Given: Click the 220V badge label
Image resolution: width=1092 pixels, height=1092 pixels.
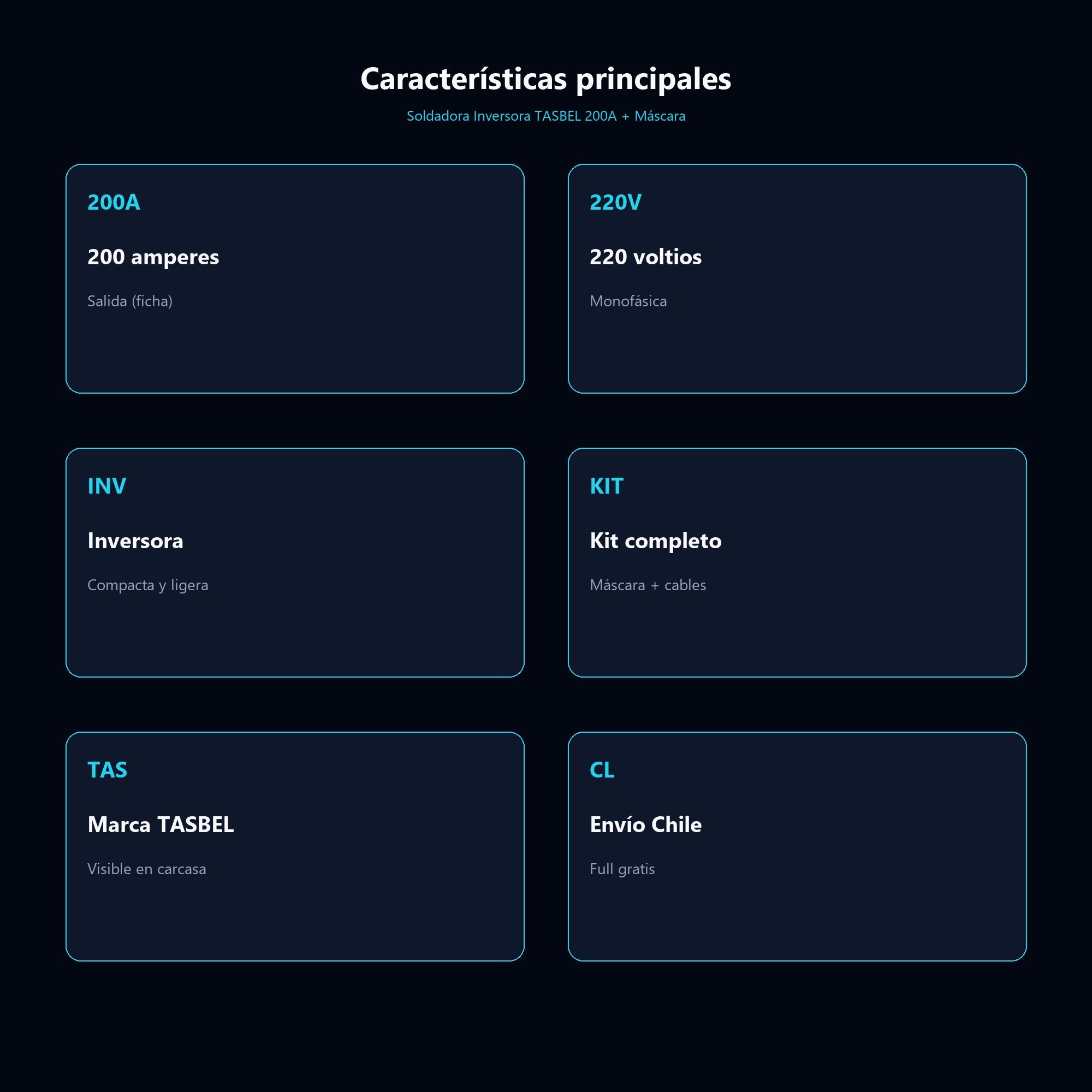Looking at the screenshot, I should coord(615,203).
